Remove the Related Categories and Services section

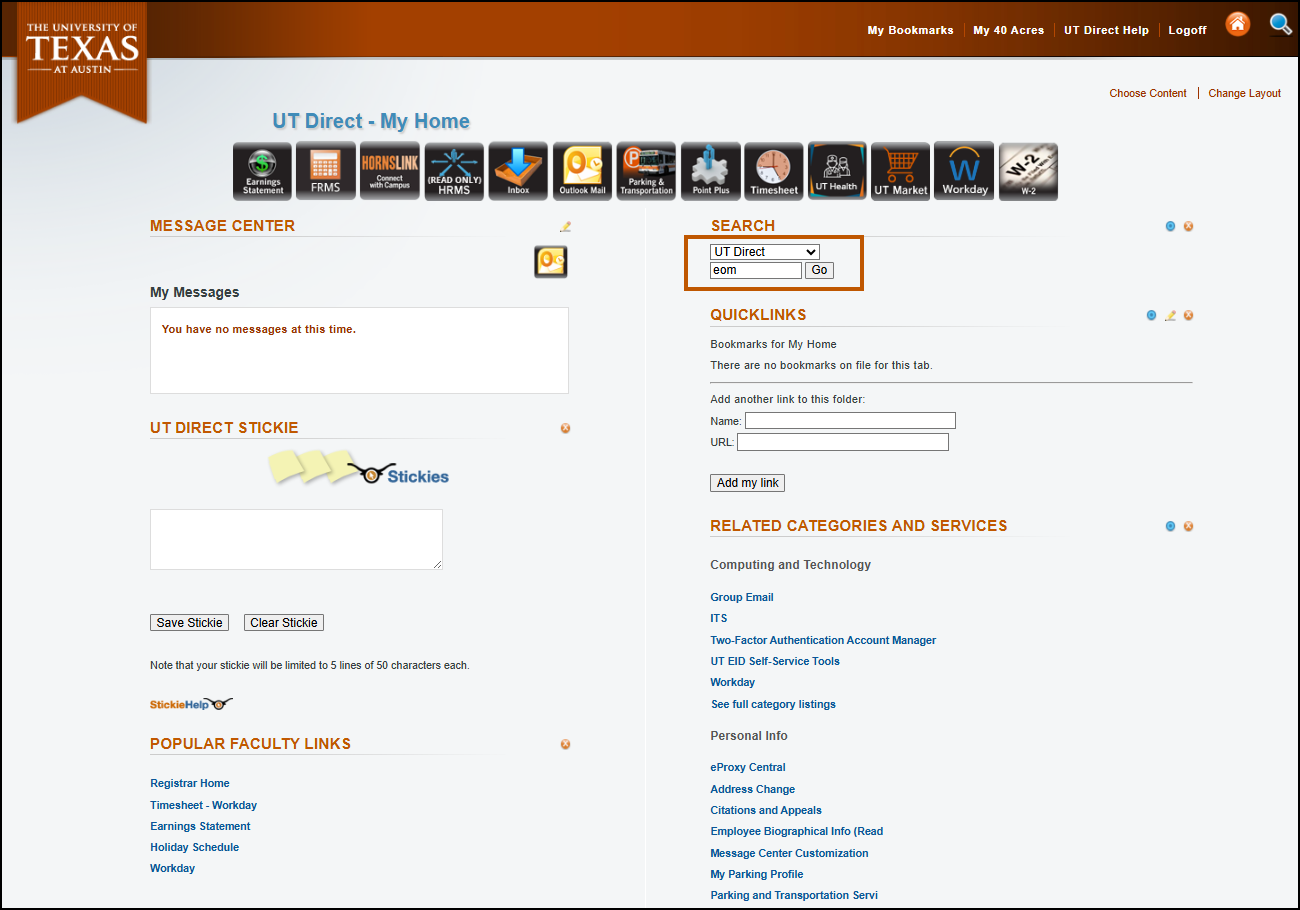coord(1189,526)
